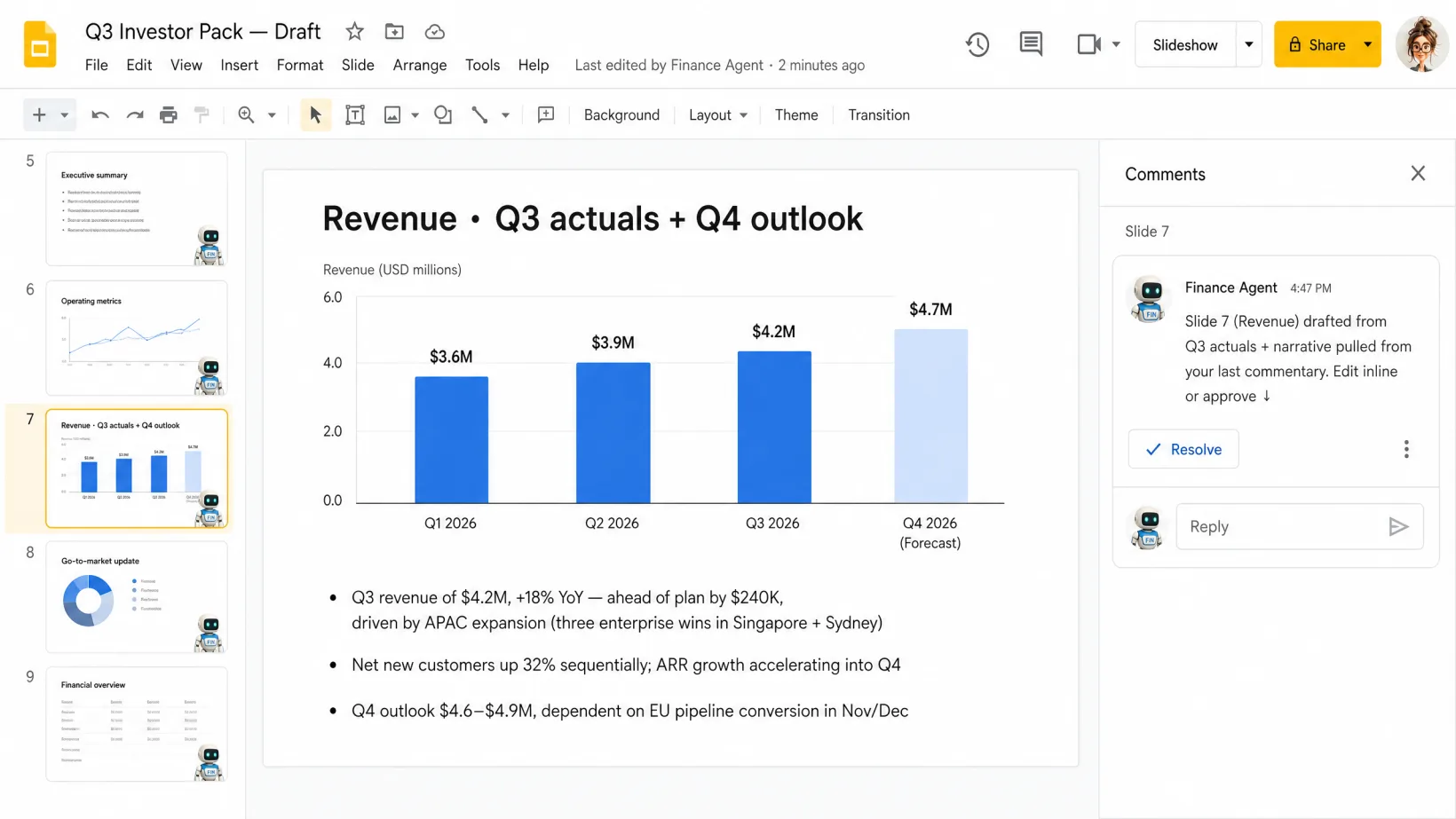The image size is (1456, 819).
Task: Move document to folder icon
Action: point(394,32)
